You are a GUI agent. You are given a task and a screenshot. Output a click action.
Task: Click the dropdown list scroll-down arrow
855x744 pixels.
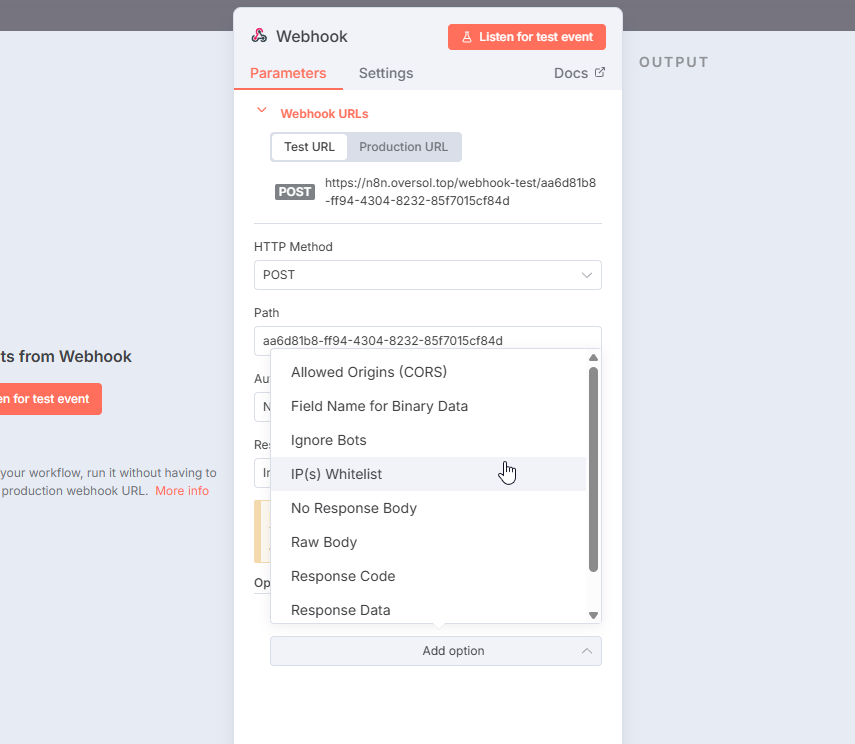click(x=593, y=615)
